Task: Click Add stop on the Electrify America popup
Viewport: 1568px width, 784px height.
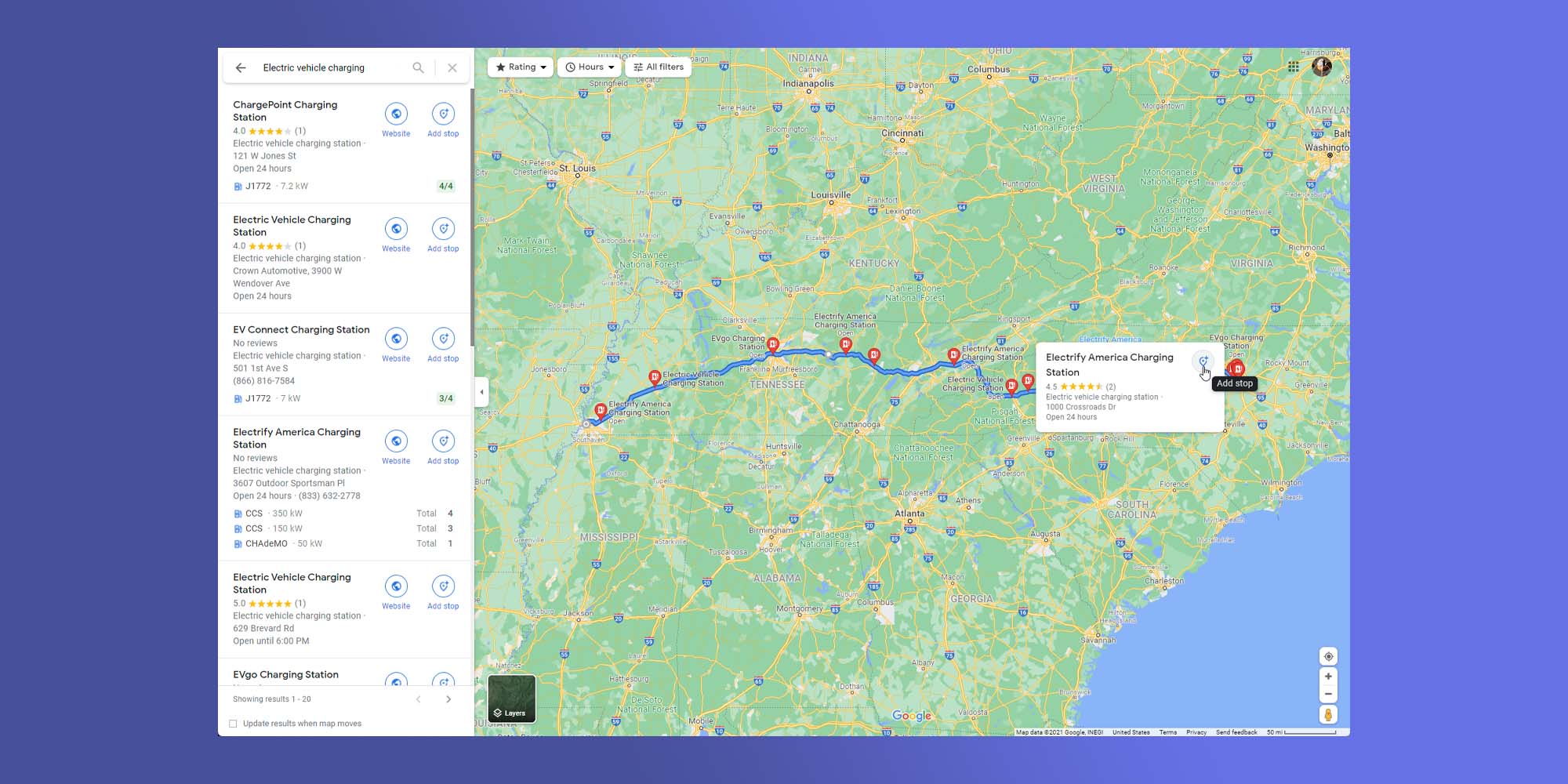Action: pos(1203,361)
